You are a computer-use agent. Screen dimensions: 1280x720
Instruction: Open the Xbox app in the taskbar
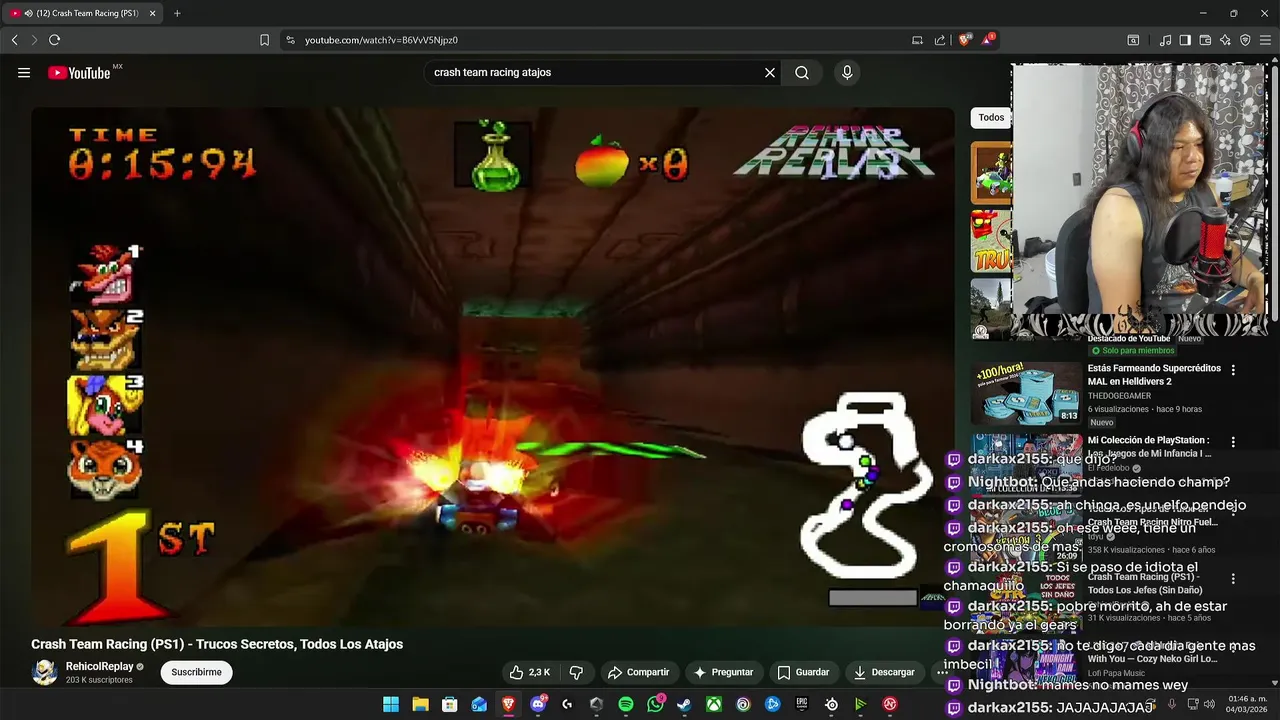pyautogui.click(x=714, y=704)
